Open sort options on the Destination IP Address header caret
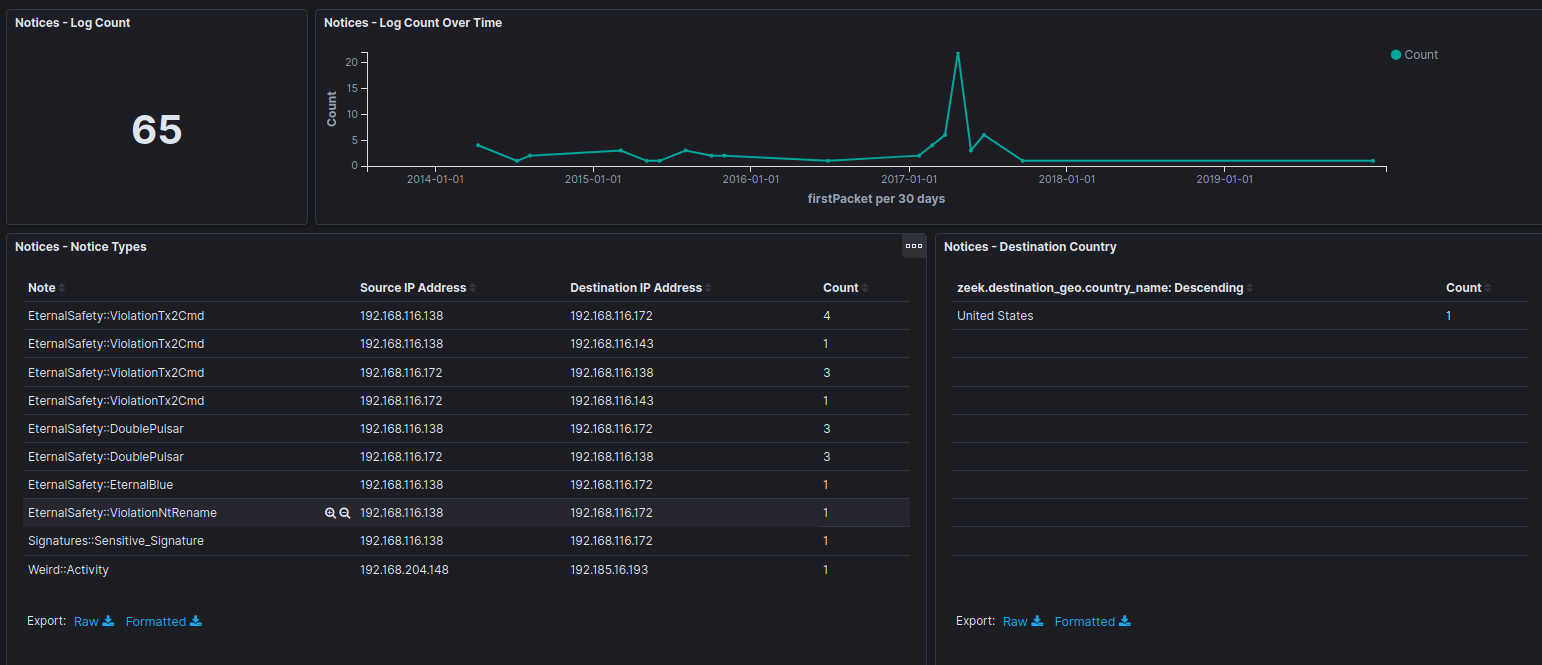Image resolution: width=1542 pixels, height=665 pixels. point(710,287)
